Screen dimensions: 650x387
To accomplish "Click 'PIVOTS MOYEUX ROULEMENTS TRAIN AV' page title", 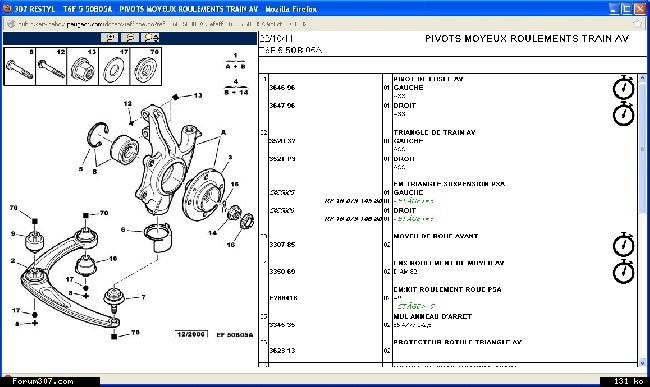I will click(527, 39).
